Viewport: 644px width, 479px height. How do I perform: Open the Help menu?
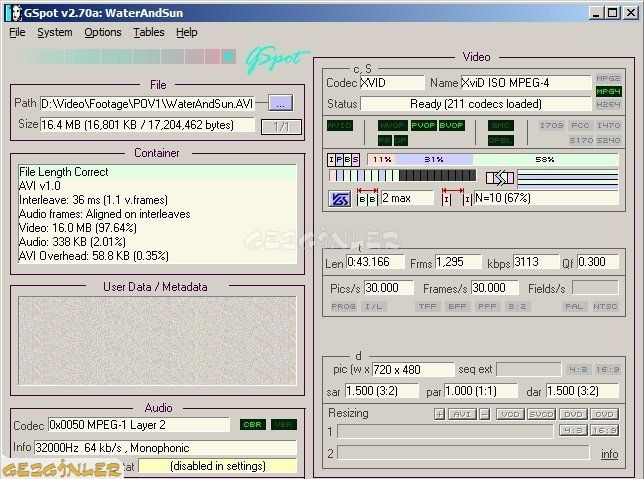click(x=187, y=32)
